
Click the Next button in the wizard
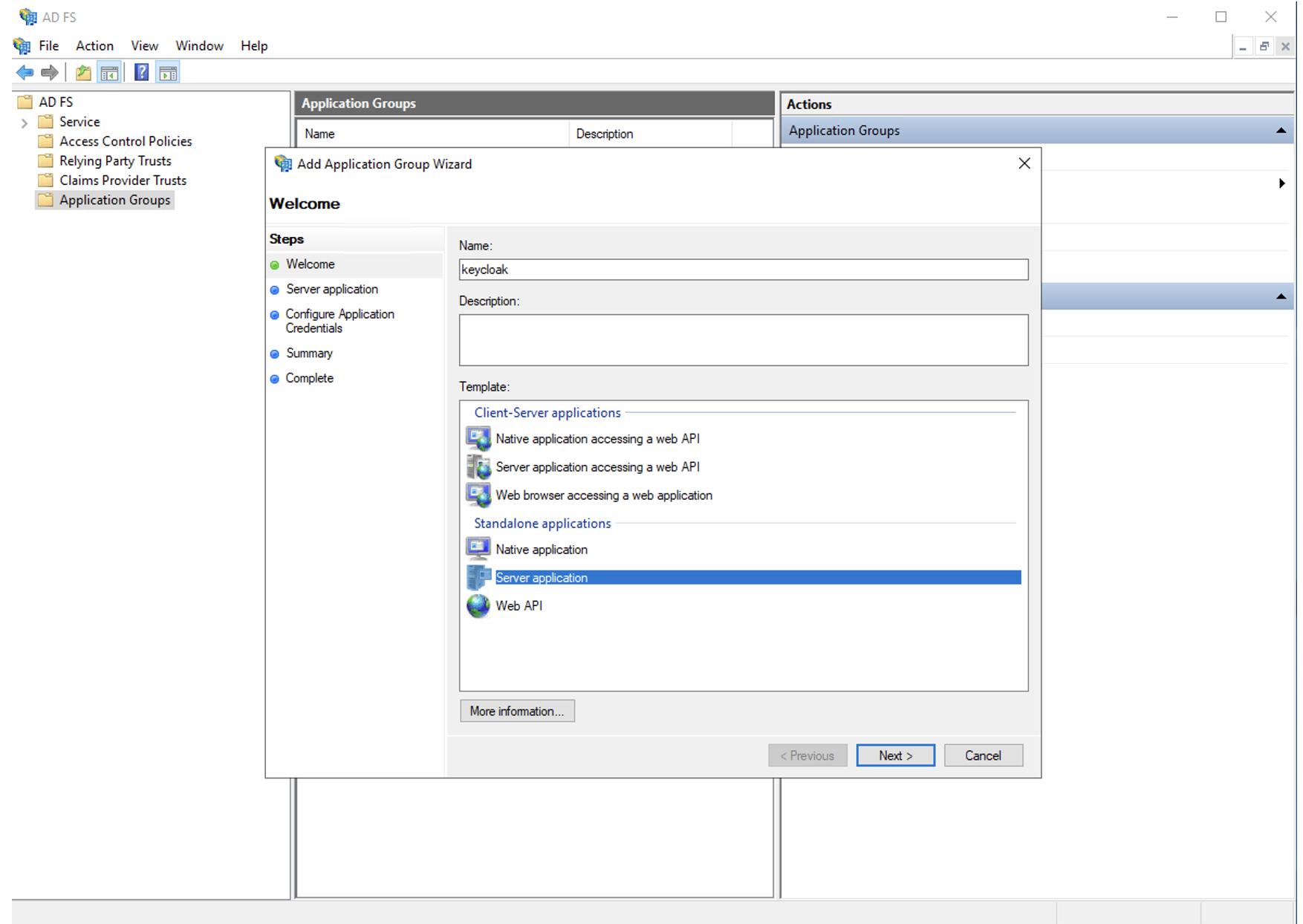point(895,755)
